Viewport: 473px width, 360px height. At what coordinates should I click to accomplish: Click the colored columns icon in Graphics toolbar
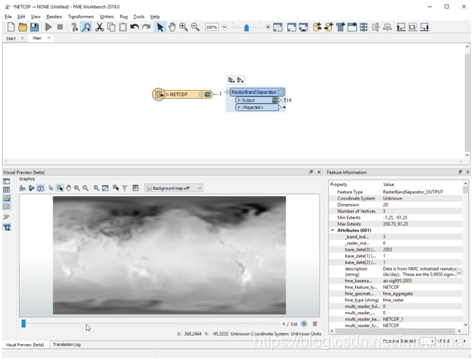pyautogui.click(x=135, y=188)
